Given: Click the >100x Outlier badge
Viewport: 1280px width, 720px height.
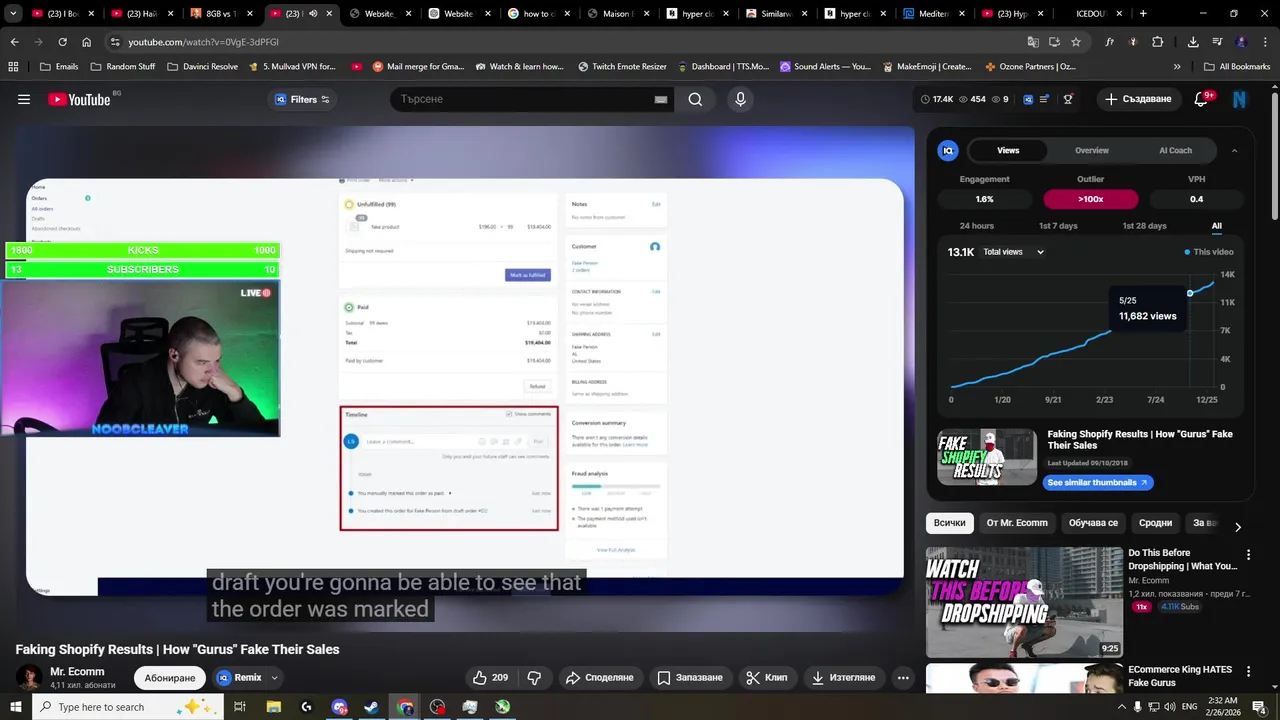Looking at the screenshot, I should (x=1091, y=199).
